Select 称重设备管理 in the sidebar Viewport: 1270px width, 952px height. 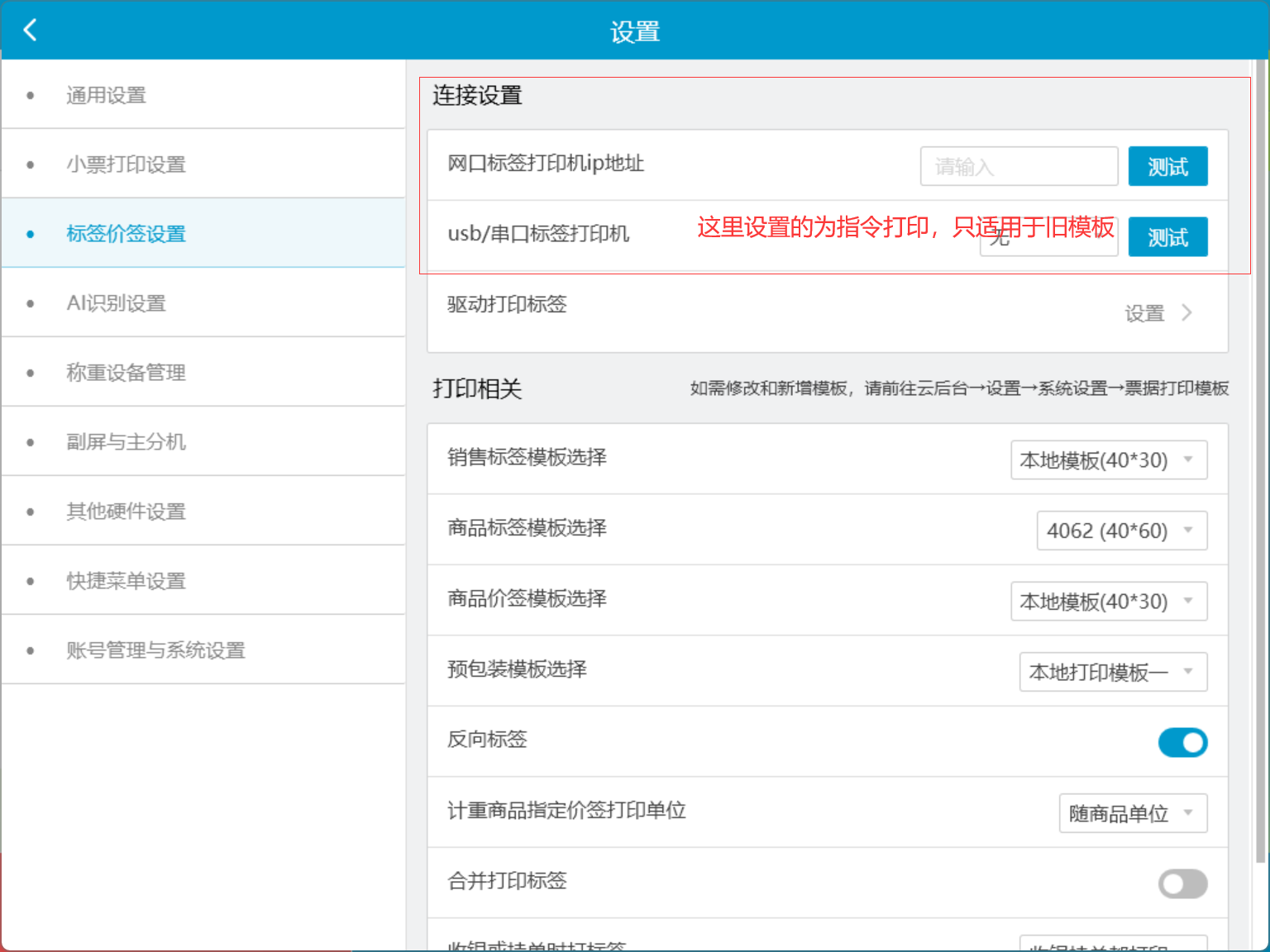coord(126,372)
